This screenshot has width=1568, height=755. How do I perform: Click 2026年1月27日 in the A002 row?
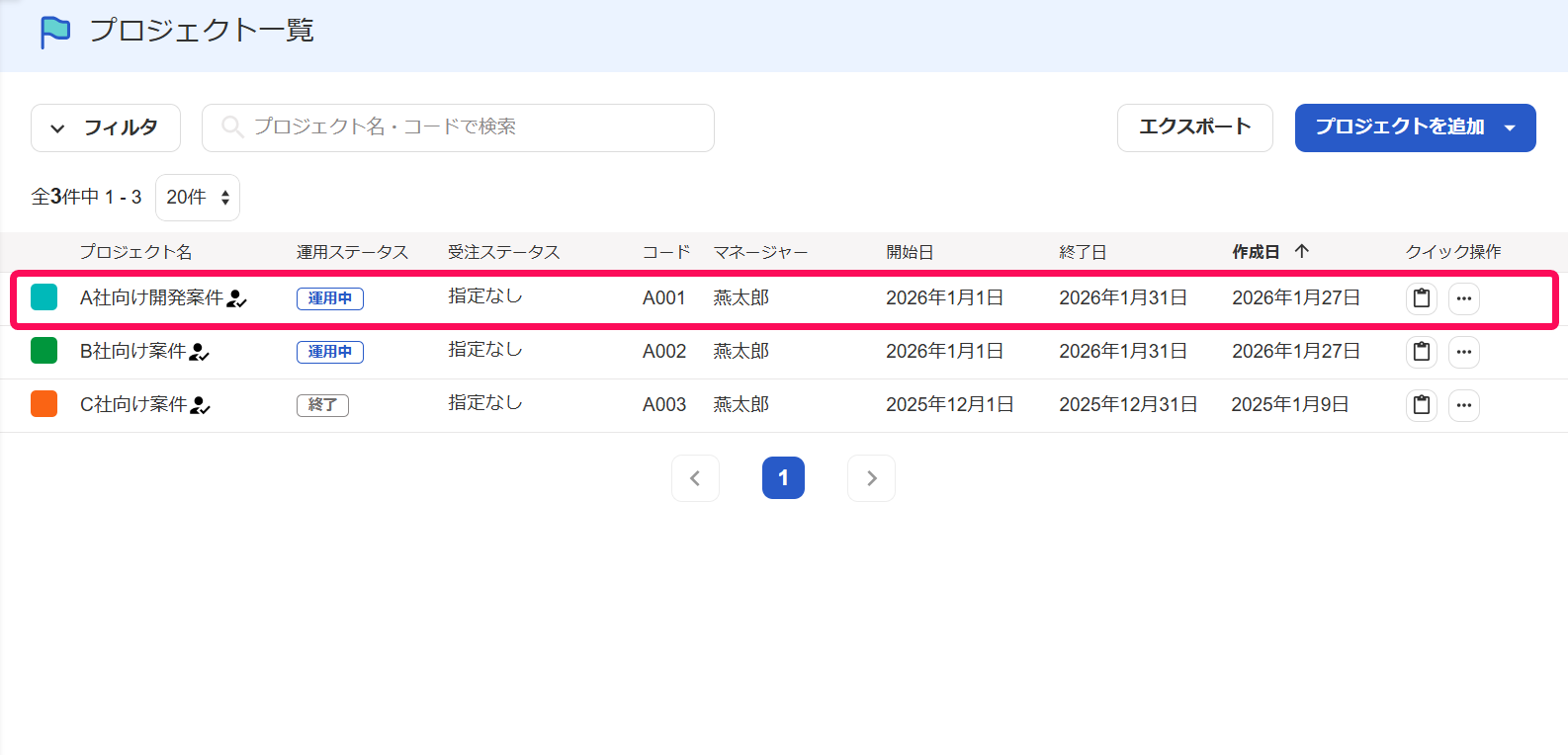tap(1296, 351)
